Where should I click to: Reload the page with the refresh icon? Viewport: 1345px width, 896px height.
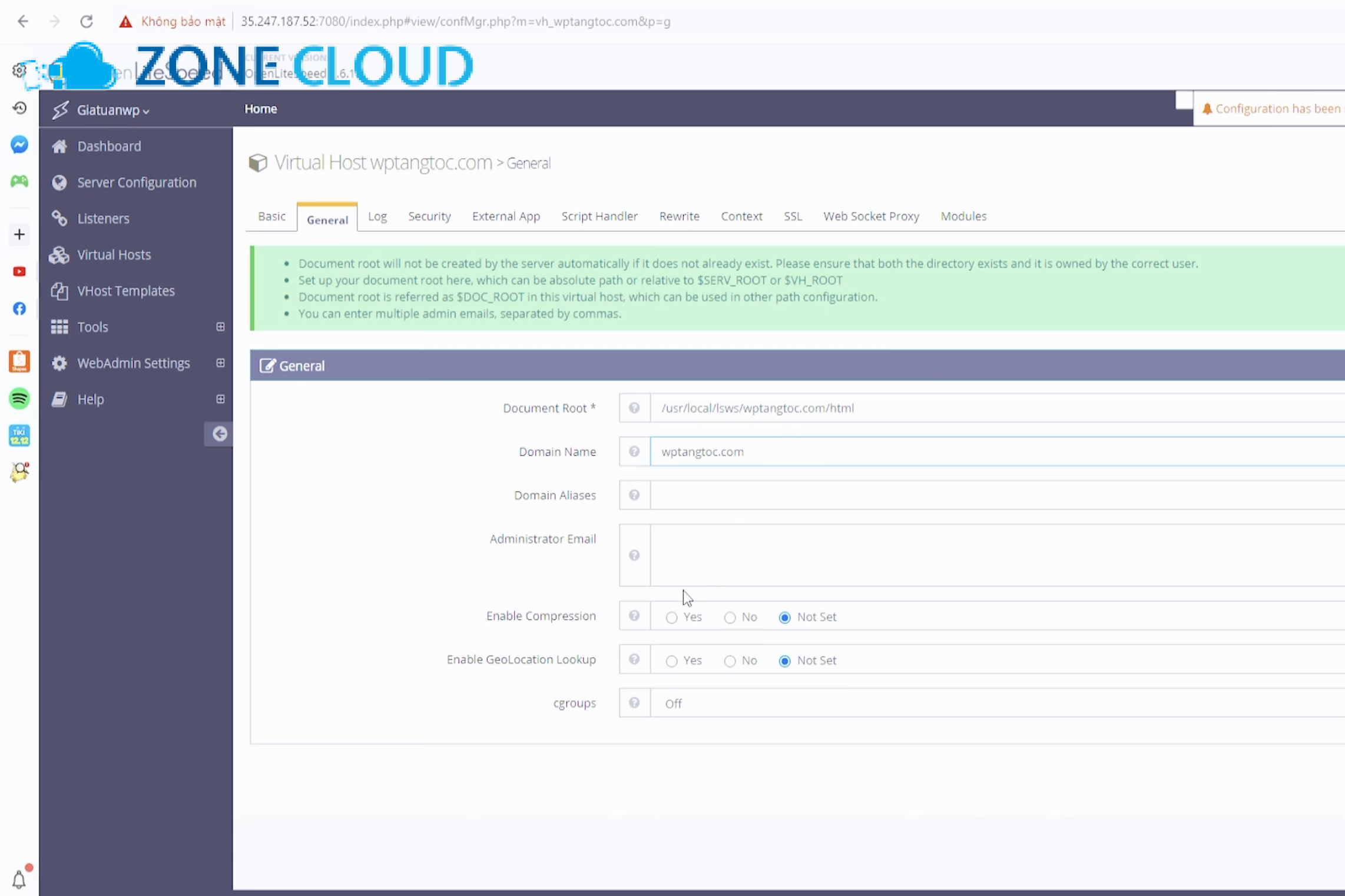87,22
